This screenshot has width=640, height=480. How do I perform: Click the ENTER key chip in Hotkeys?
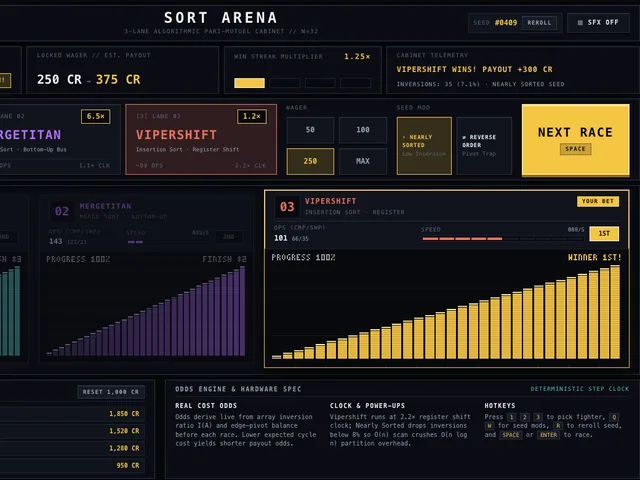pos(549,435)
